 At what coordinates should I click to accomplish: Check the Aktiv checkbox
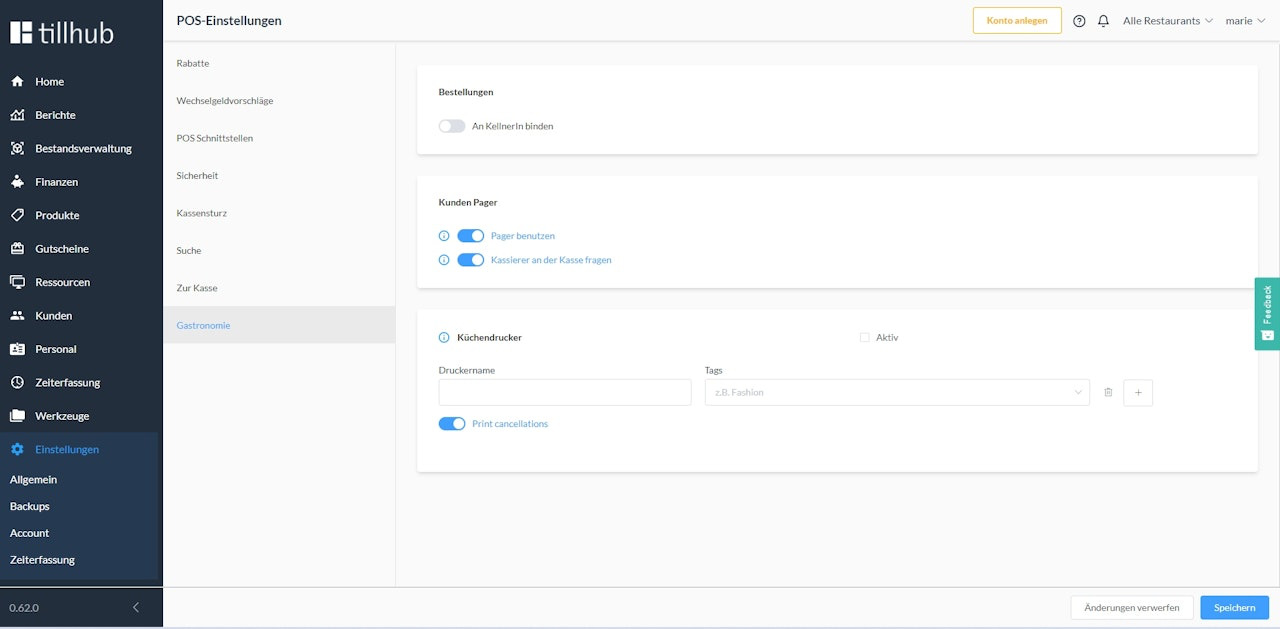coord(864,338)
